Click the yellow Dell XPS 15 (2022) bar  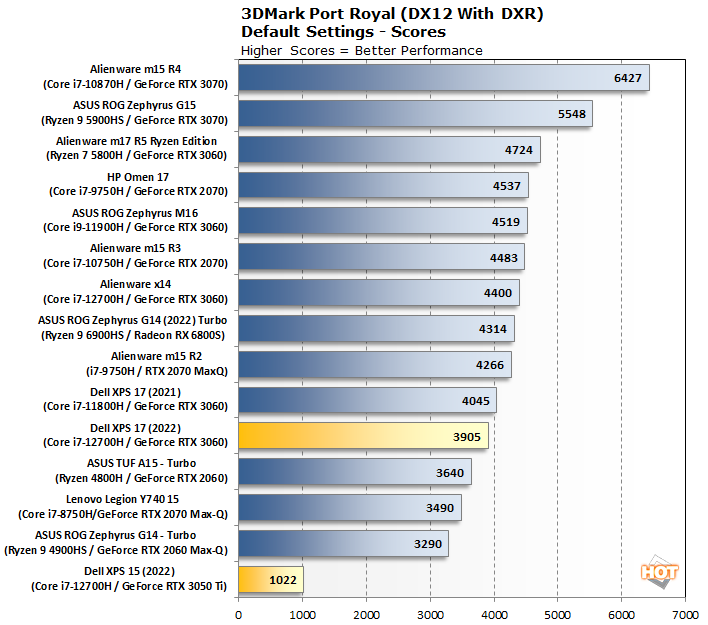tap(270, 580)
